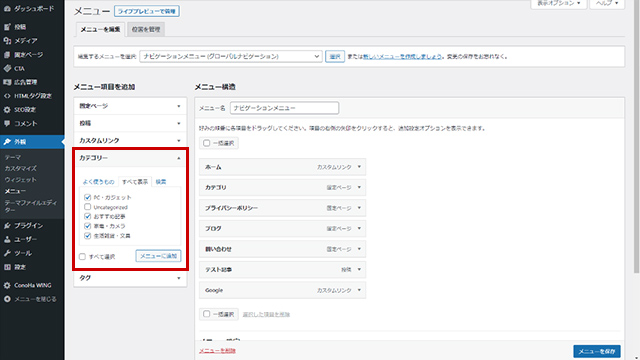Tick the すべて選択 select-all checkbox

tap(82, 256)
